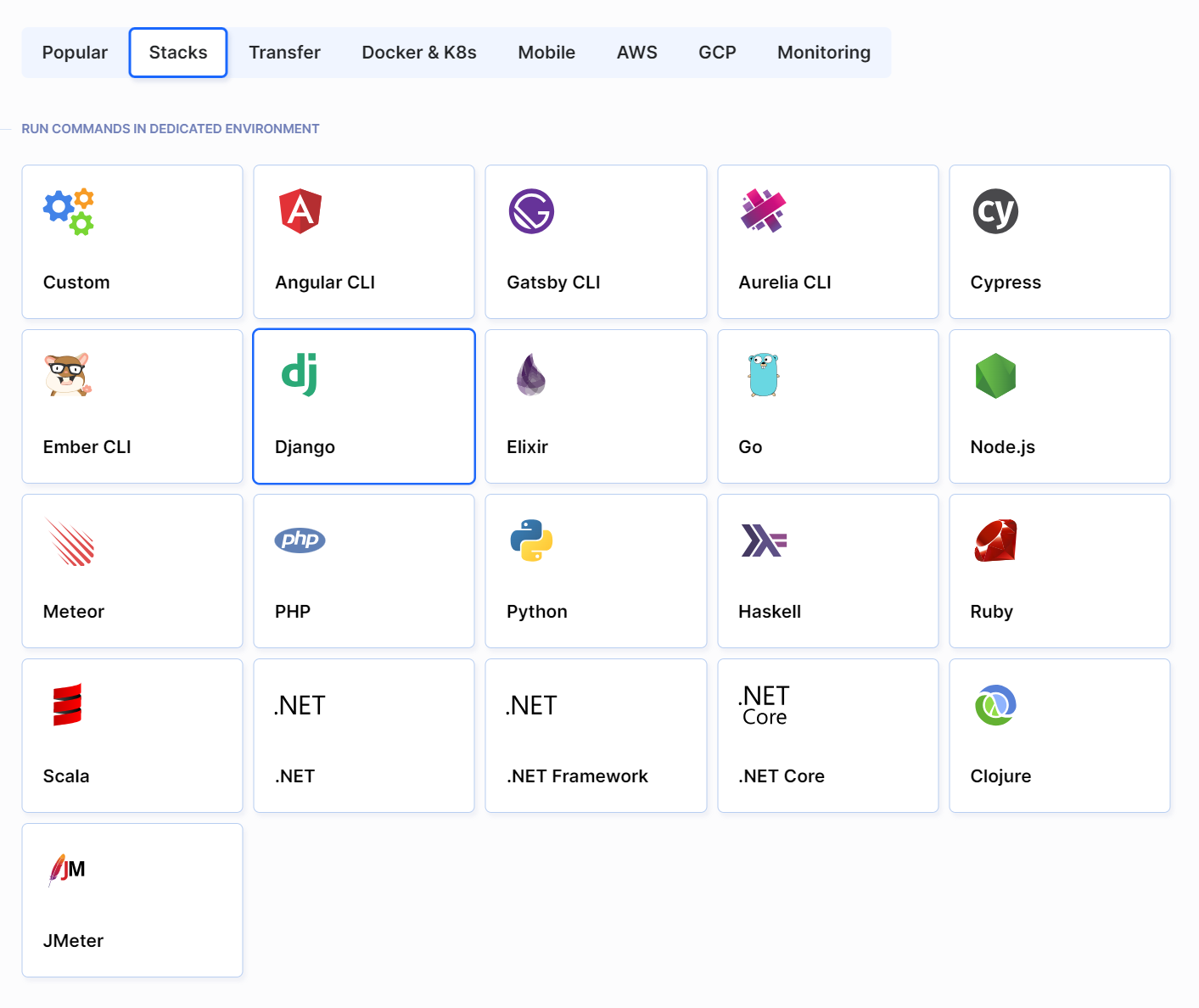
Task: Click the Custom gears icon
Action: [x=69, y=211]
